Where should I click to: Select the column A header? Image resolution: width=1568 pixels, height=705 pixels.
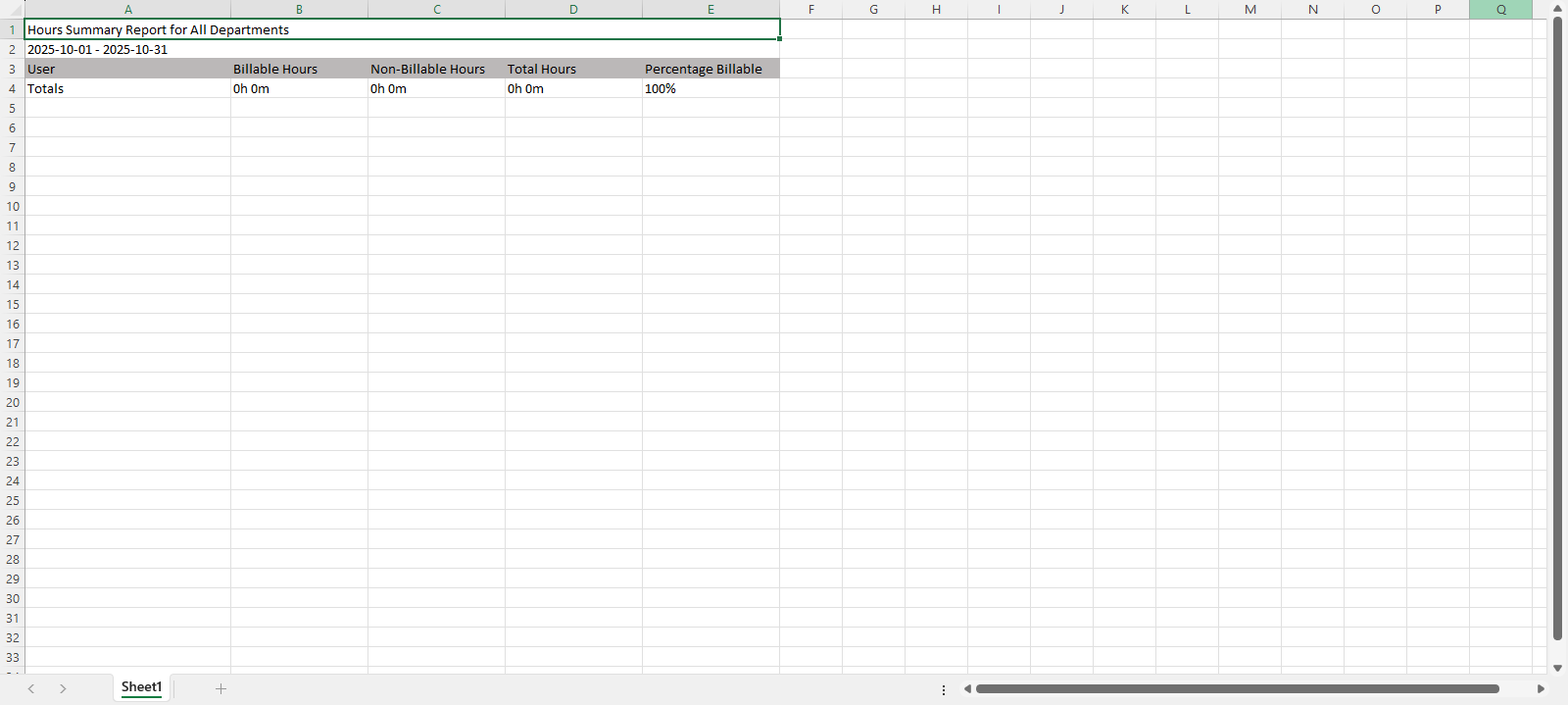127,10
